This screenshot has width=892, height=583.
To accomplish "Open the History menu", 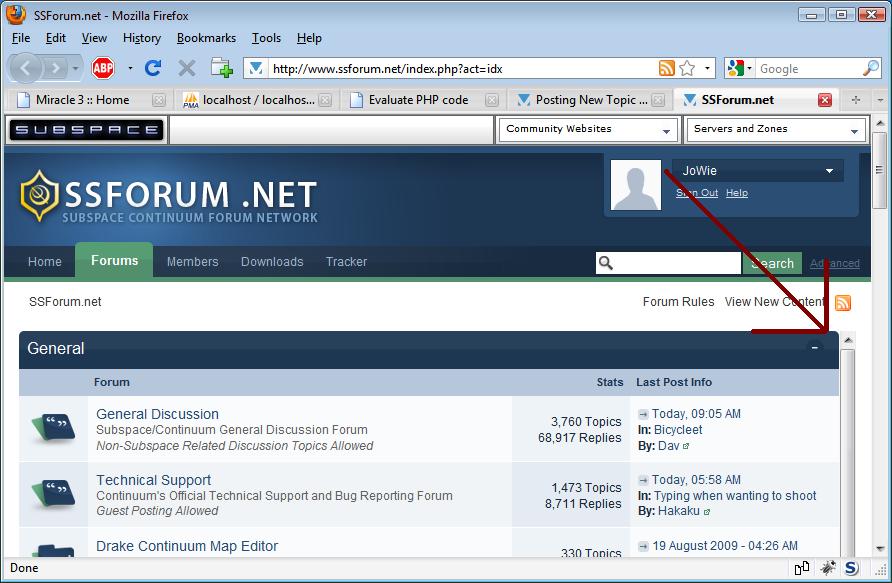I will pos(142,38).
